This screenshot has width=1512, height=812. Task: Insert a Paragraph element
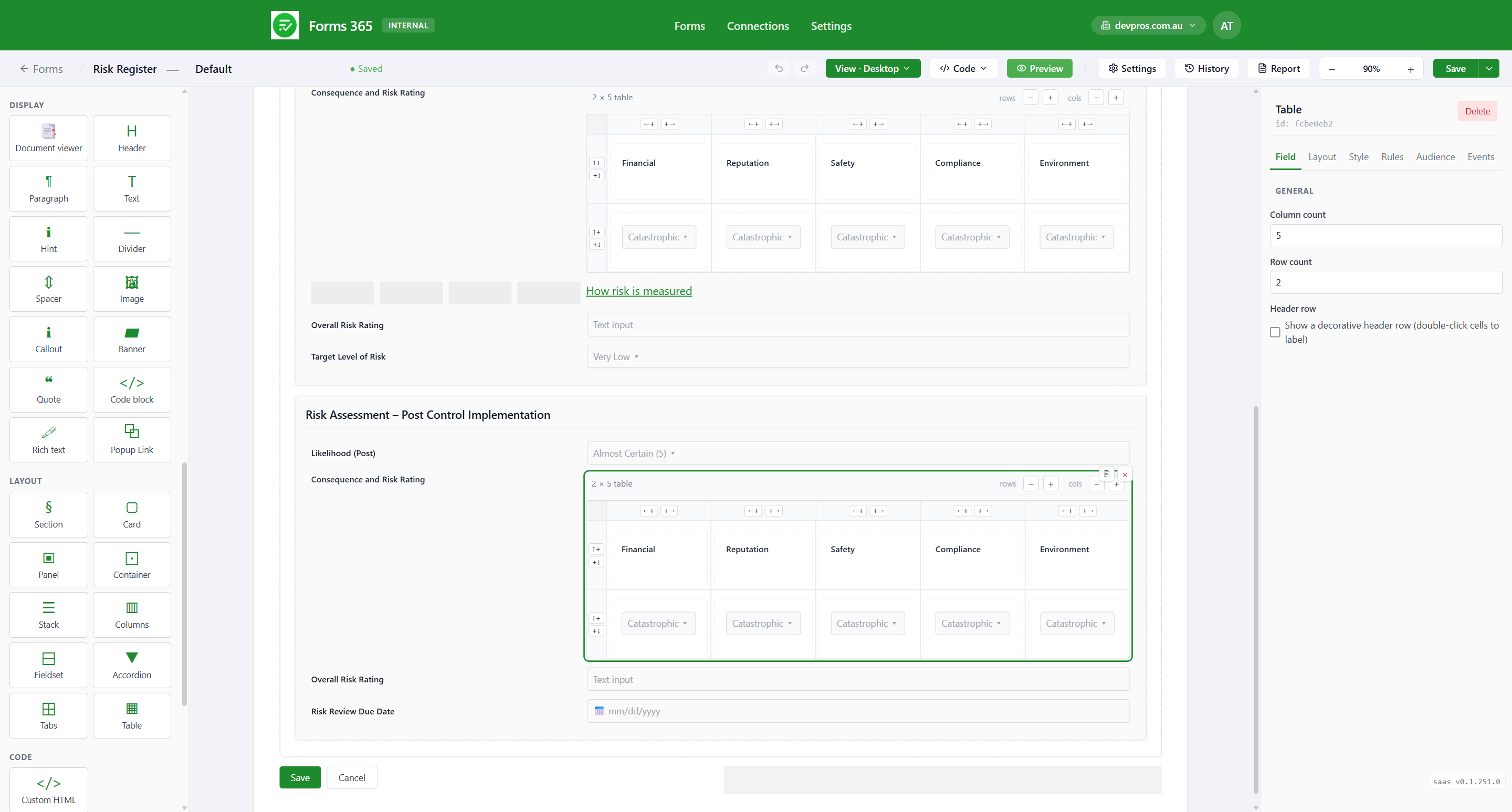coord(49,188)
